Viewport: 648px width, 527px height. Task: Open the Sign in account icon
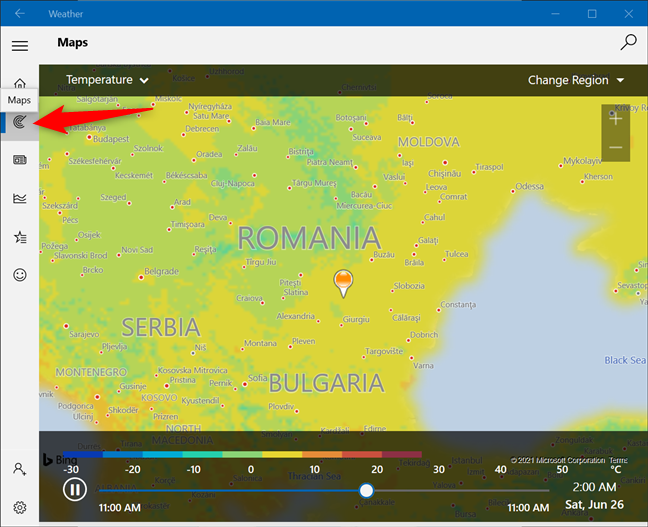(20, 469)
